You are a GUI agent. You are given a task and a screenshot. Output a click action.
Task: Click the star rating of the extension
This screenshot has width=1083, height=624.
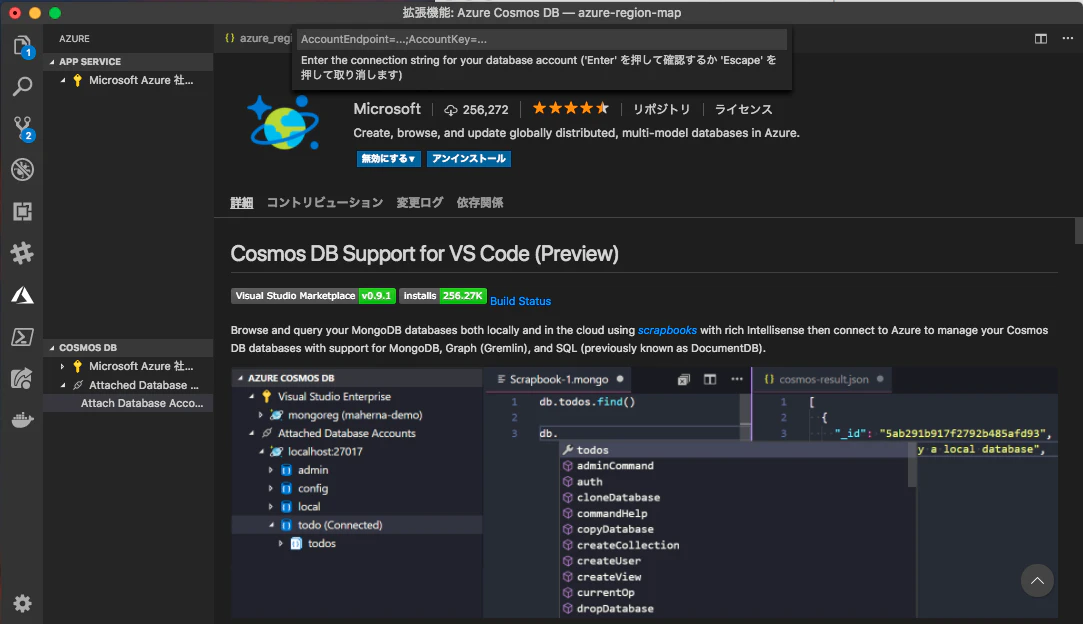(x=571, y=108)
